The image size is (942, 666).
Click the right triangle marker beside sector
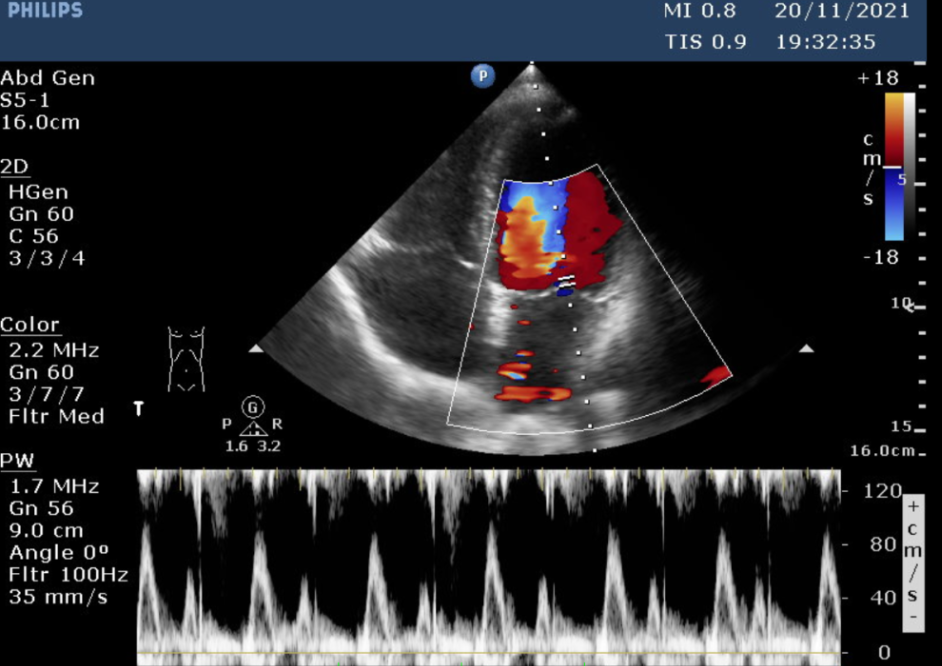(x=806, y=349)
